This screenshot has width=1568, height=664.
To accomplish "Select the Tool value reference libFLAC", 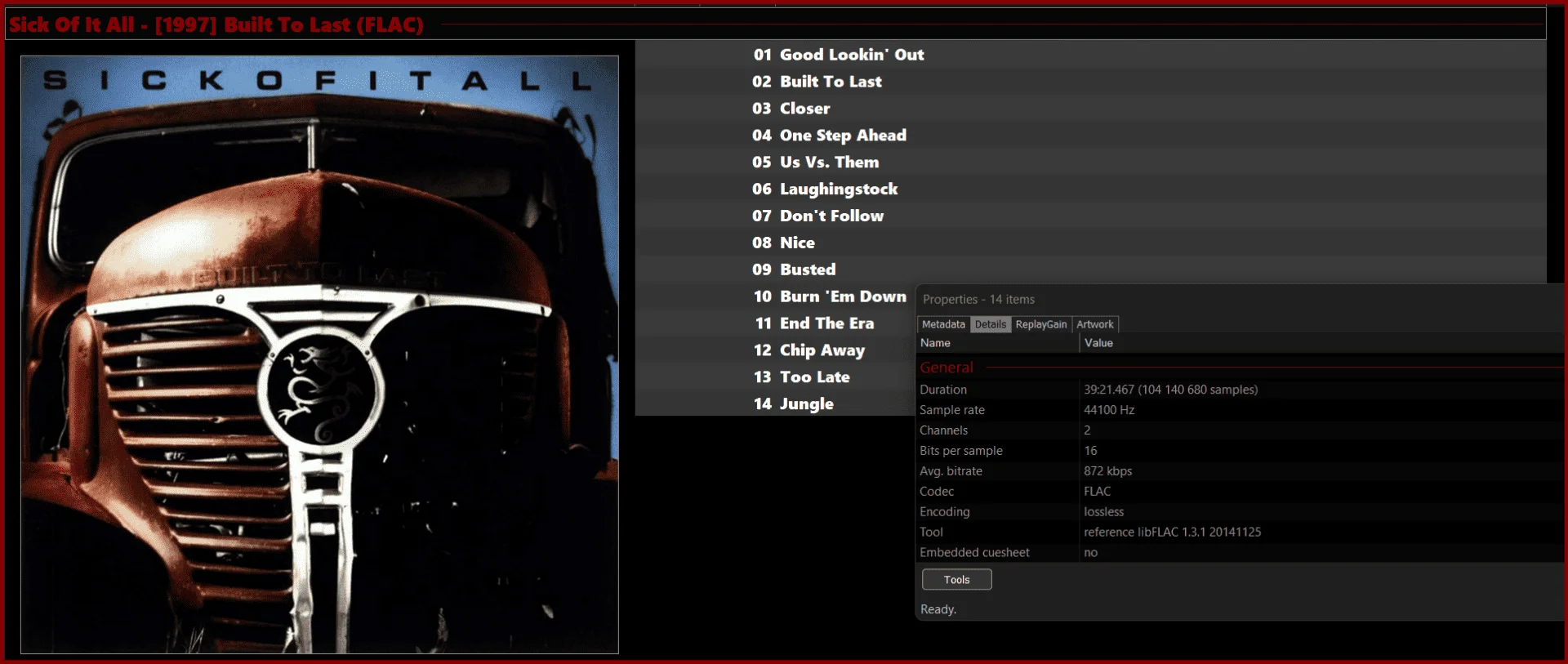I will coord(1173,533).
